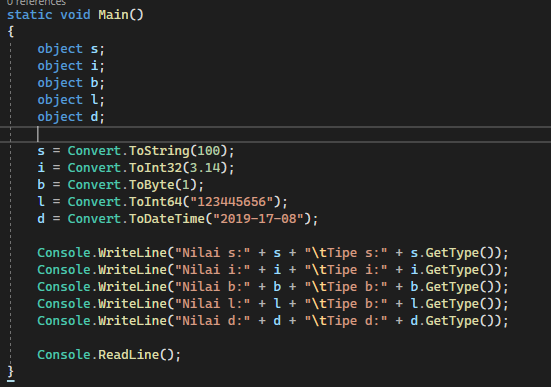Click the WriteLine line containing "Nilai d:"
This screenshot has height=387, width=551.
tap(273, 321)
